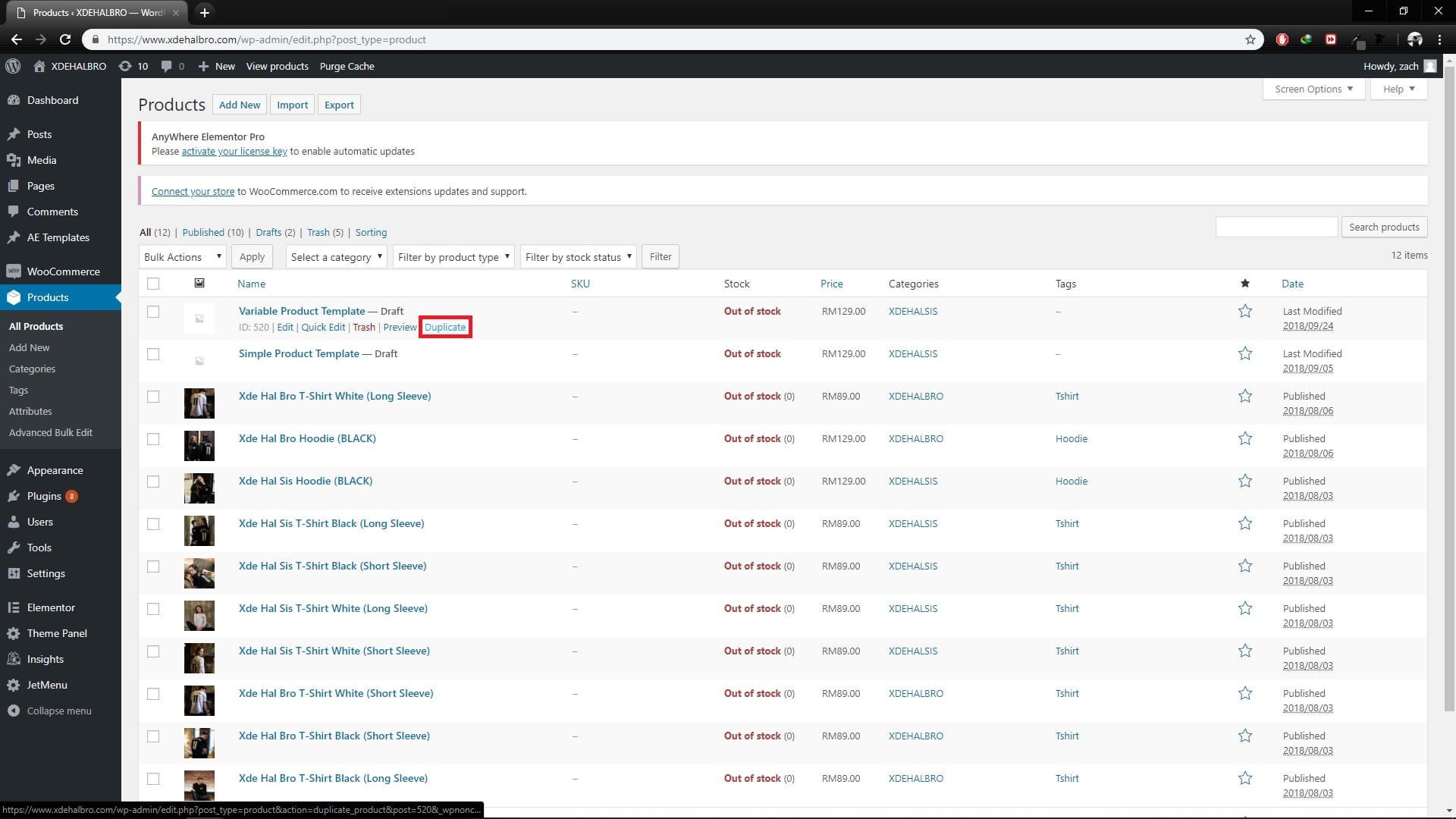
Task: Sort products by featured star column header
Action: (1244, 284)
